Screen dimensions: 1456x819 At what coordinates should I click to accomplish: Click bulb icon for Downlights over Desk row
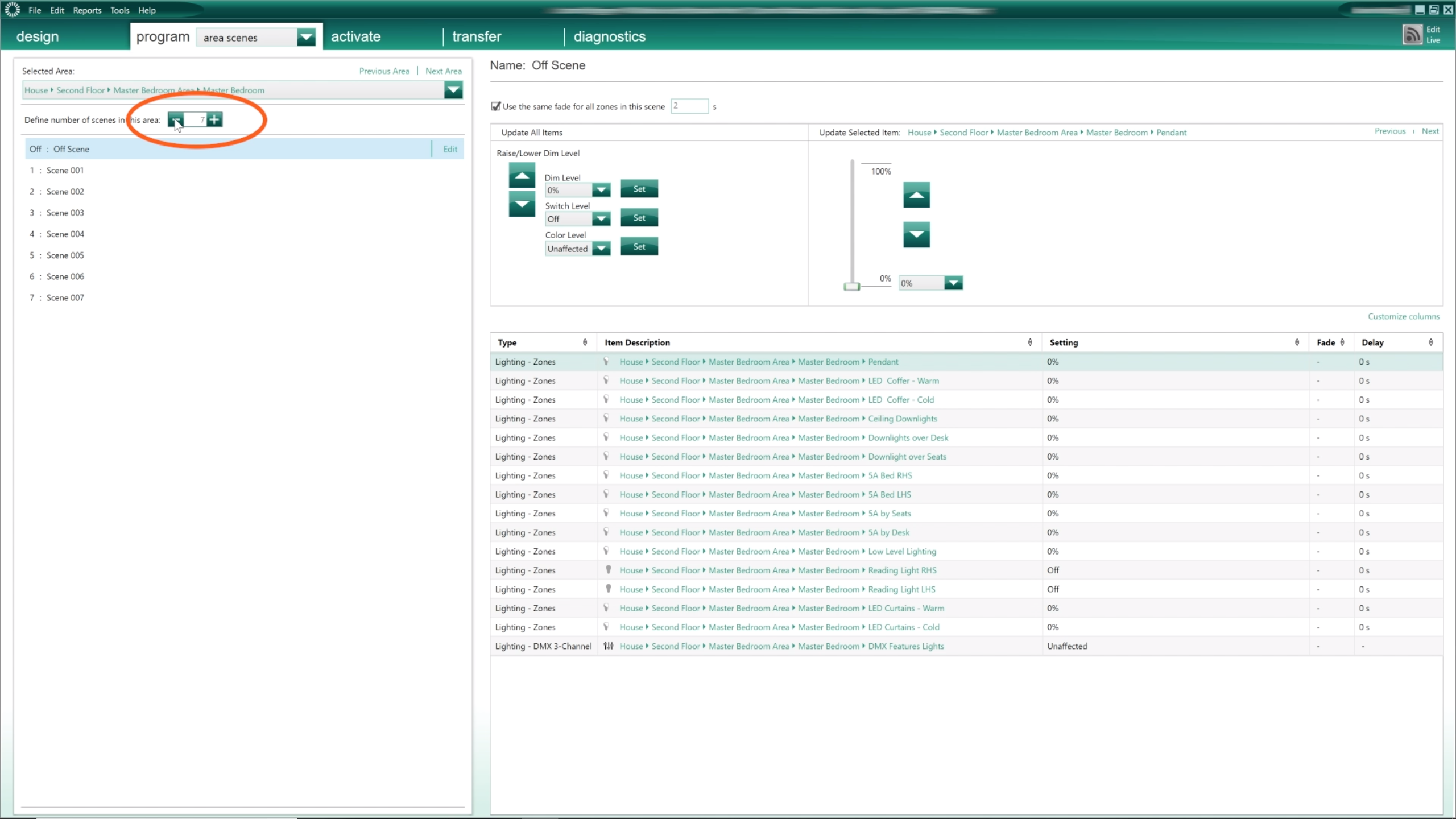point(607,437)
